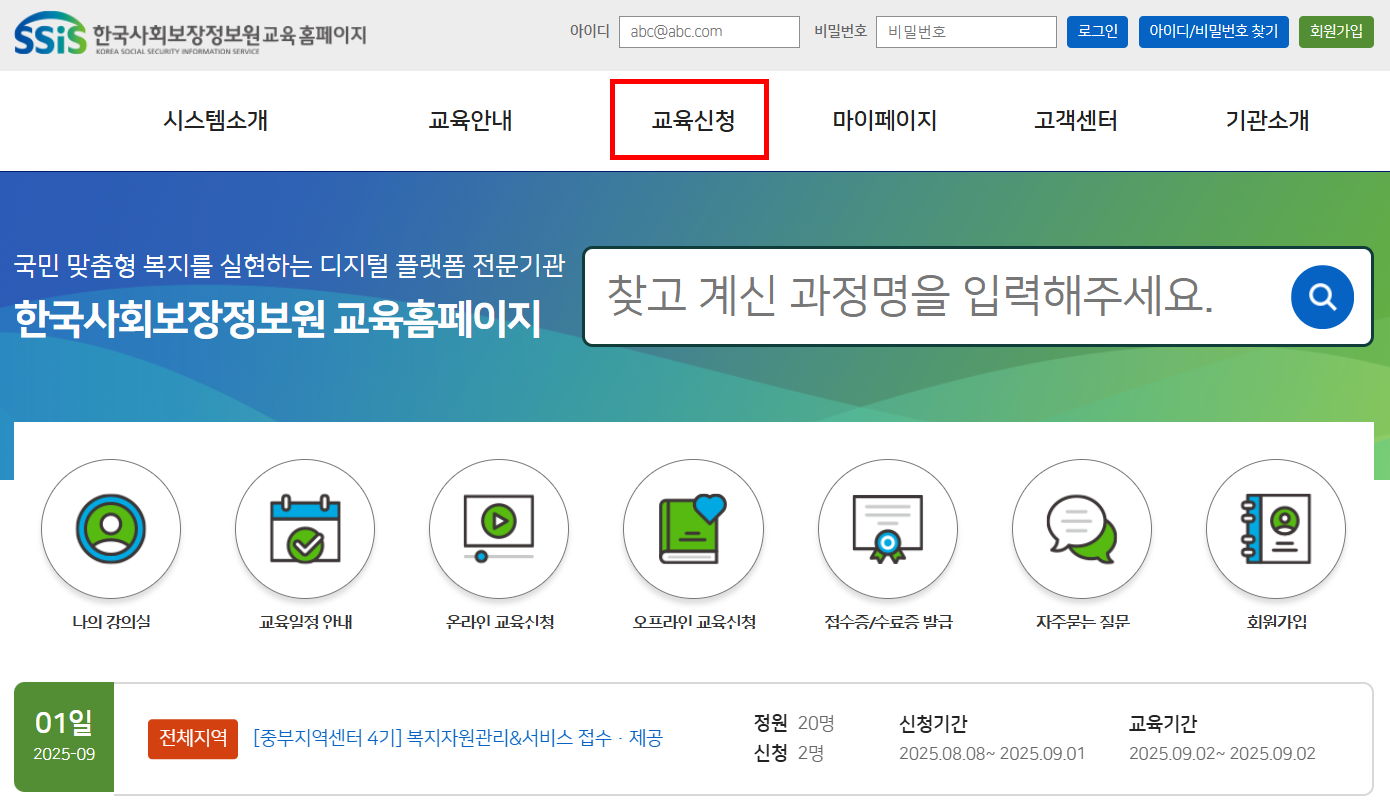Open the 고객센터 menu
1390x802 pixels.
1076,121
